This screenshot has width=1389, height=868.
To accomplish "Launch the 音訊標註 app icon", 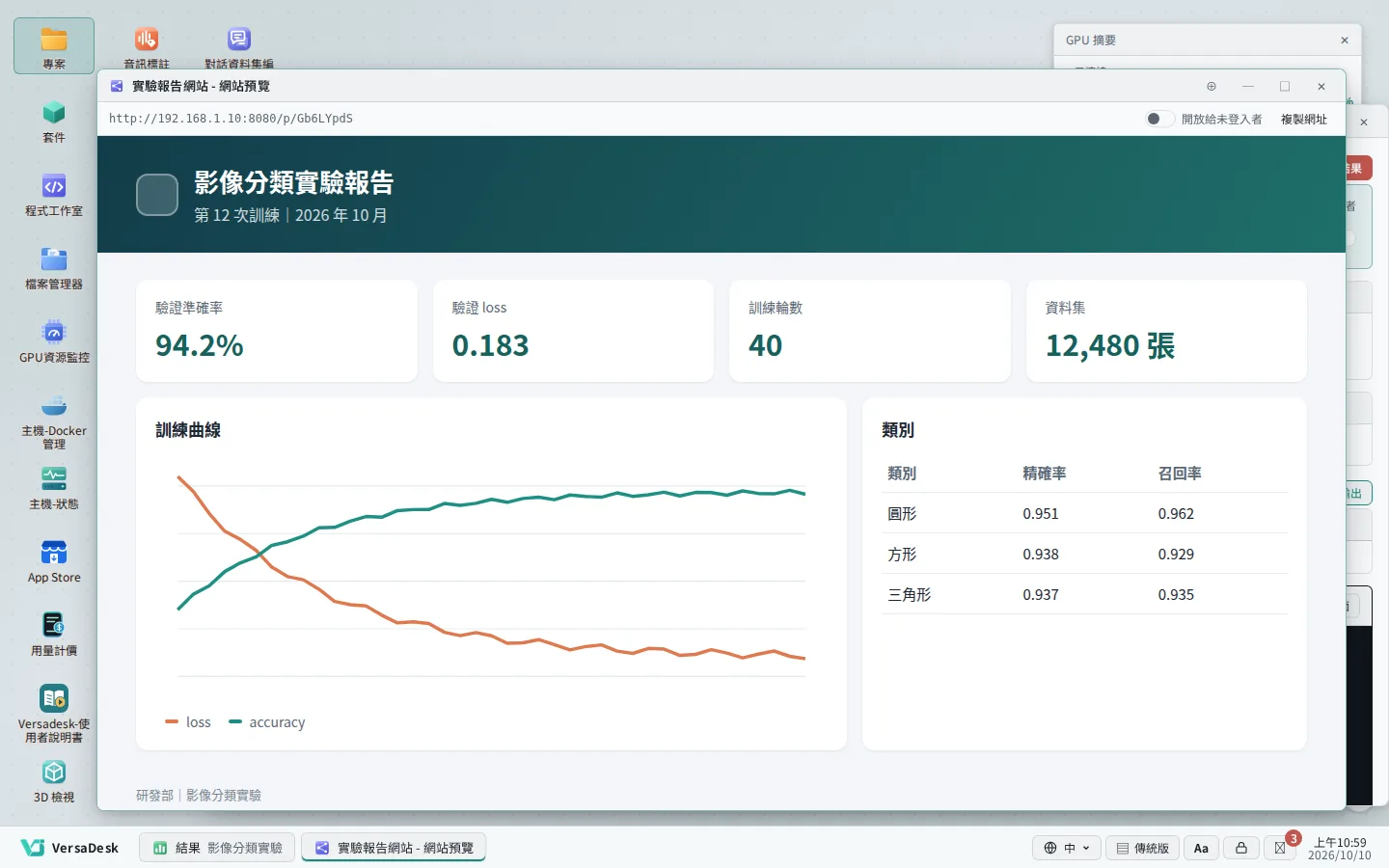I will pyautogui.click(x=147, y=45).
